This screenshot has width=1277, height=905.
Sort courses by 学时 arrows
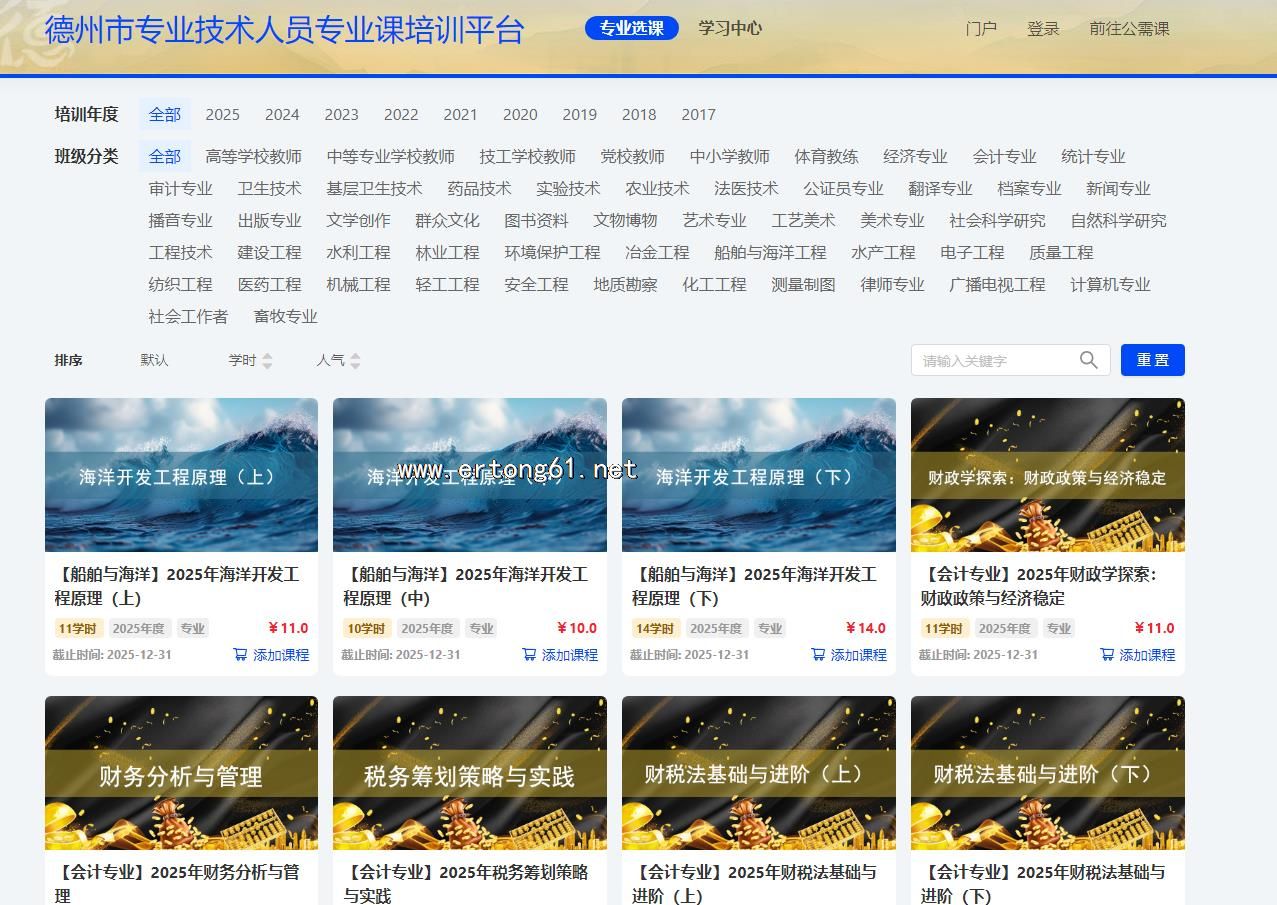coord(267,361)
